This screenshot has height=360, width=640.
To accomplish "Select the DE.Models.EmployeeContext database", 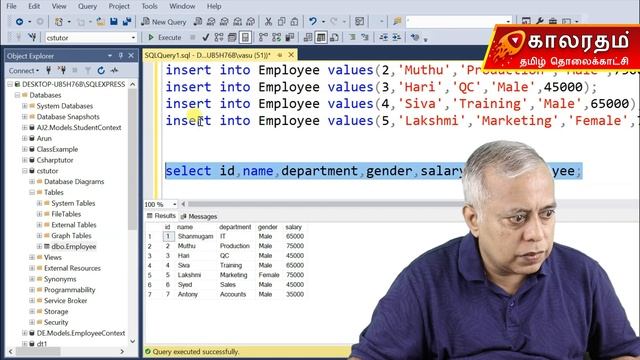I will tap(80, 333).
